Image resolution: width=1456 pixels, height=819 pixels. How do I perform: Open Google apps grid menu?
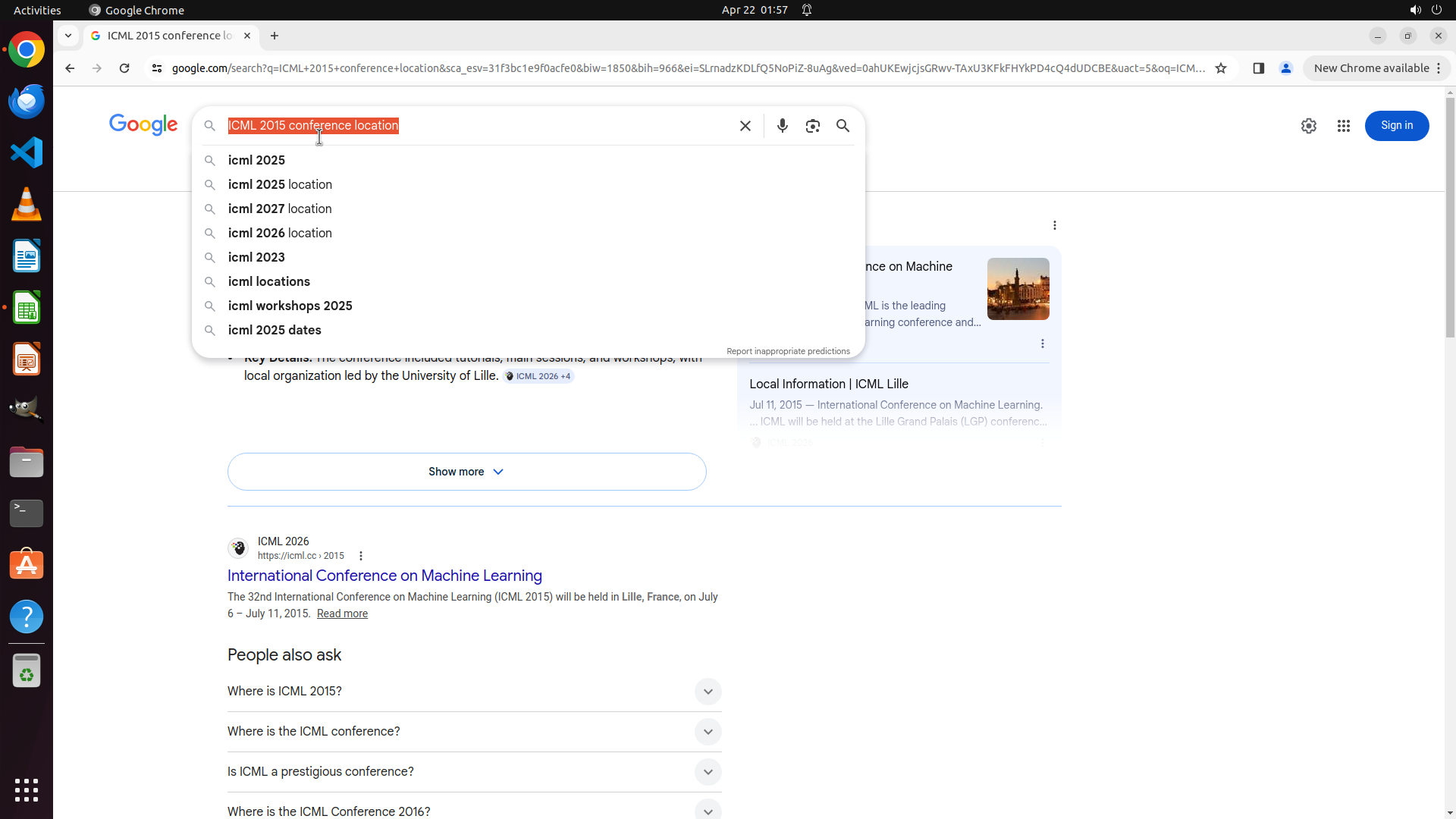[x=1343, y=126]
